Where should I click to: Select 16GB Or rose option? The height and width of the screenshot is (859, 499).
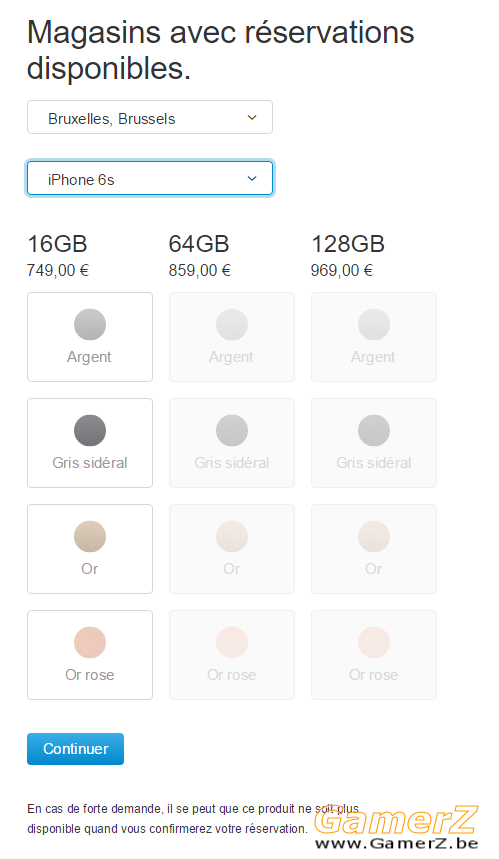[x=90, y=655]
